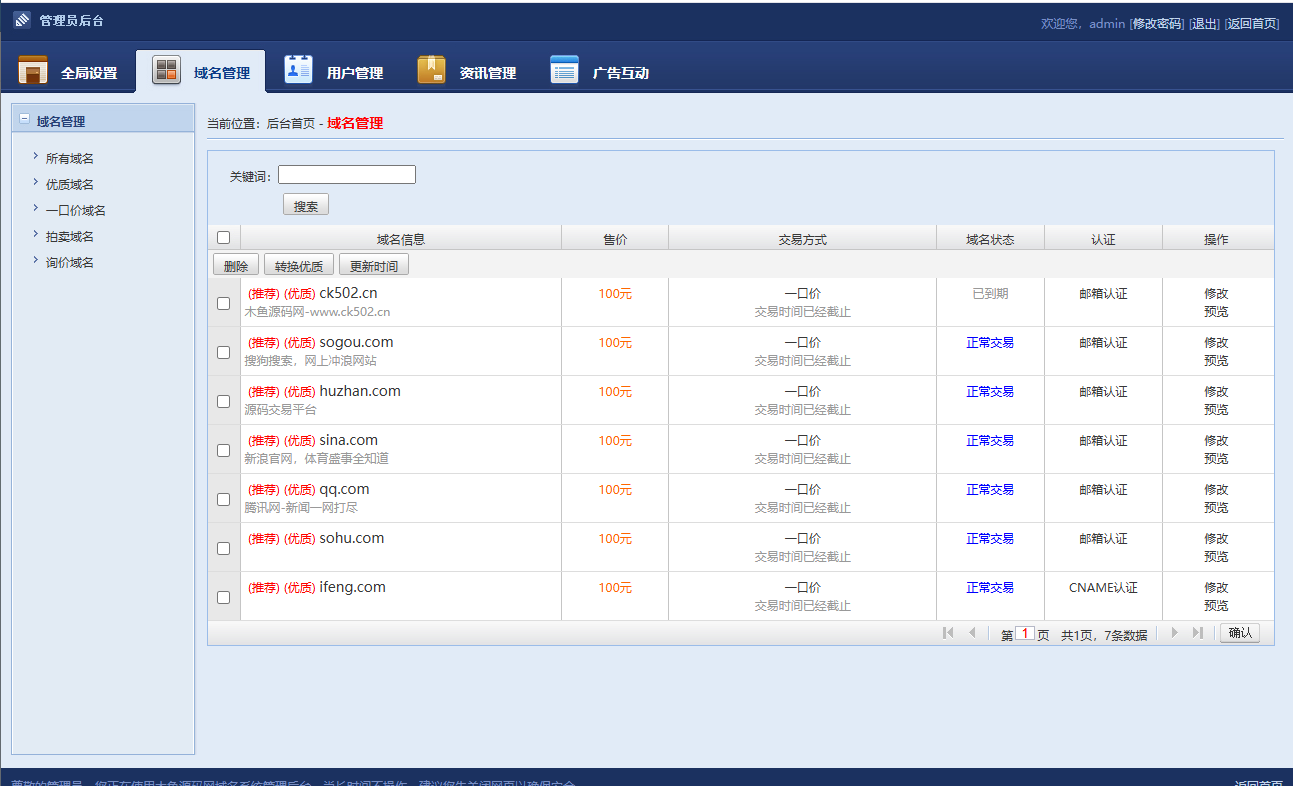
Task: Collapse the 域名管理 sidebar panel
Action: [x=24, y=120]
